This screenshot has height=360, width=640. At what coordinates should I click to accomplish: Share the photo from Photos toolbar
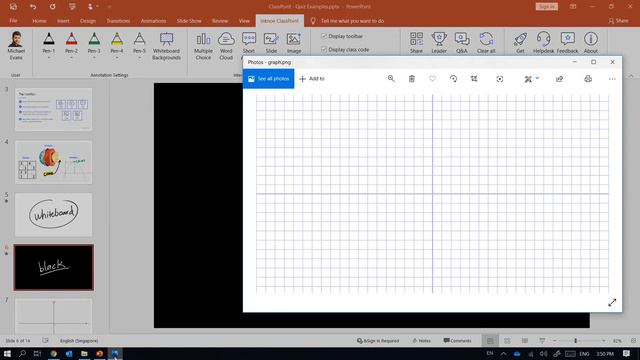point(559,79)
